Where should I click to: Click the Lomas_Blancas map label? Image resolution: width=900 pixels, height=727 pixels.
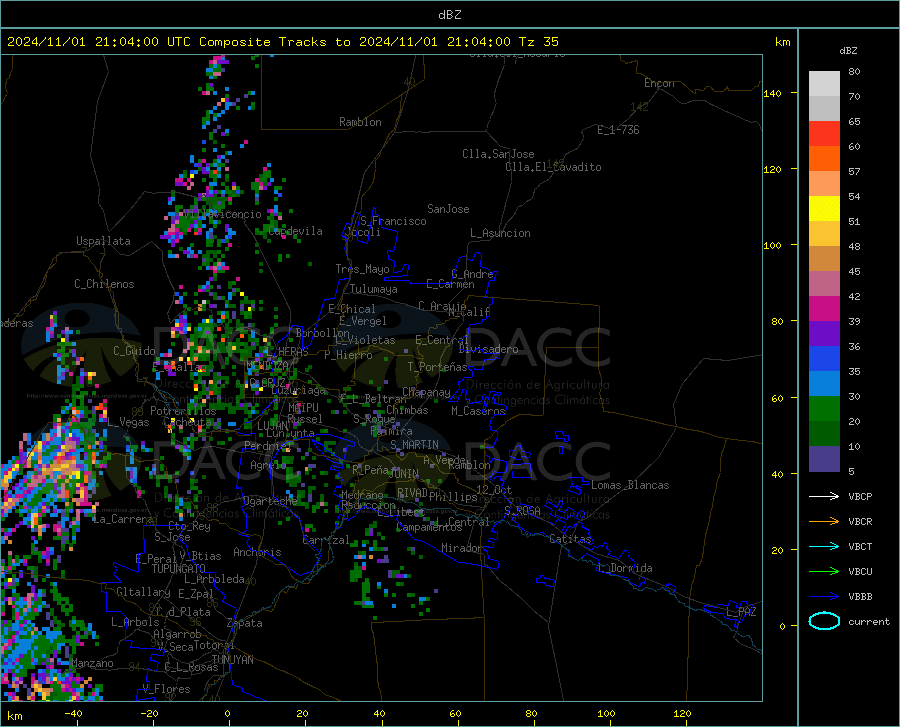tap(630, 485)
